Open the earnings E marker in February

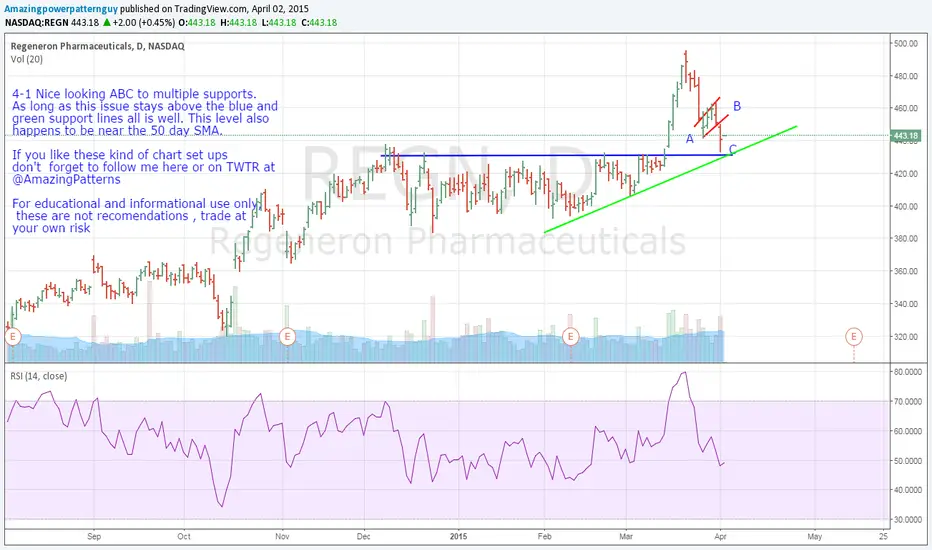(x=571, y=337)
